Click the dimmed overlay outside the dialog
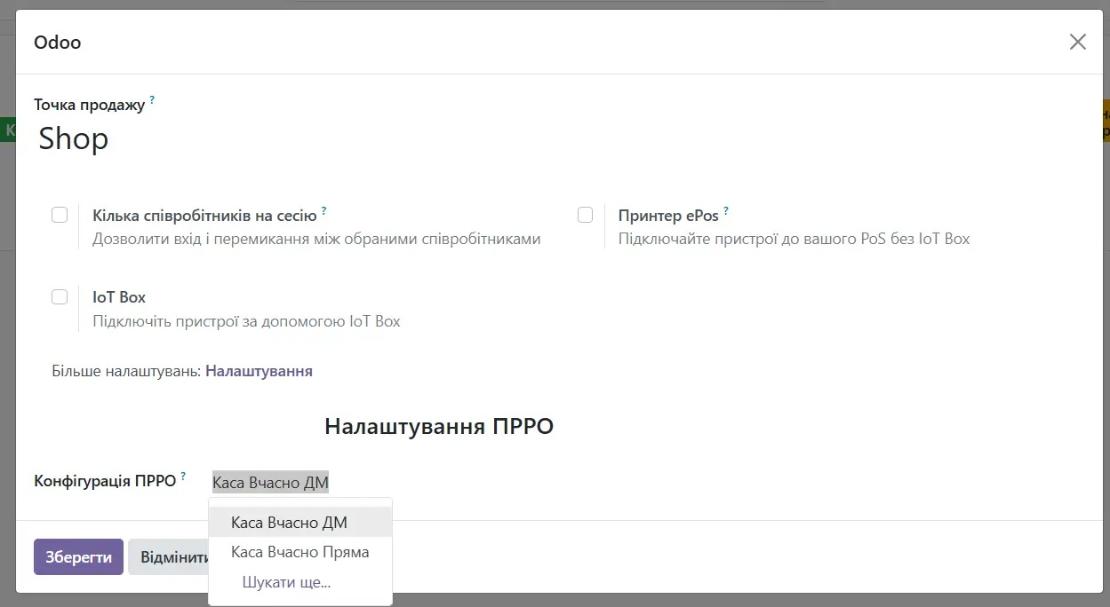Screen dimensions: 1110x607 pos(9,300)
